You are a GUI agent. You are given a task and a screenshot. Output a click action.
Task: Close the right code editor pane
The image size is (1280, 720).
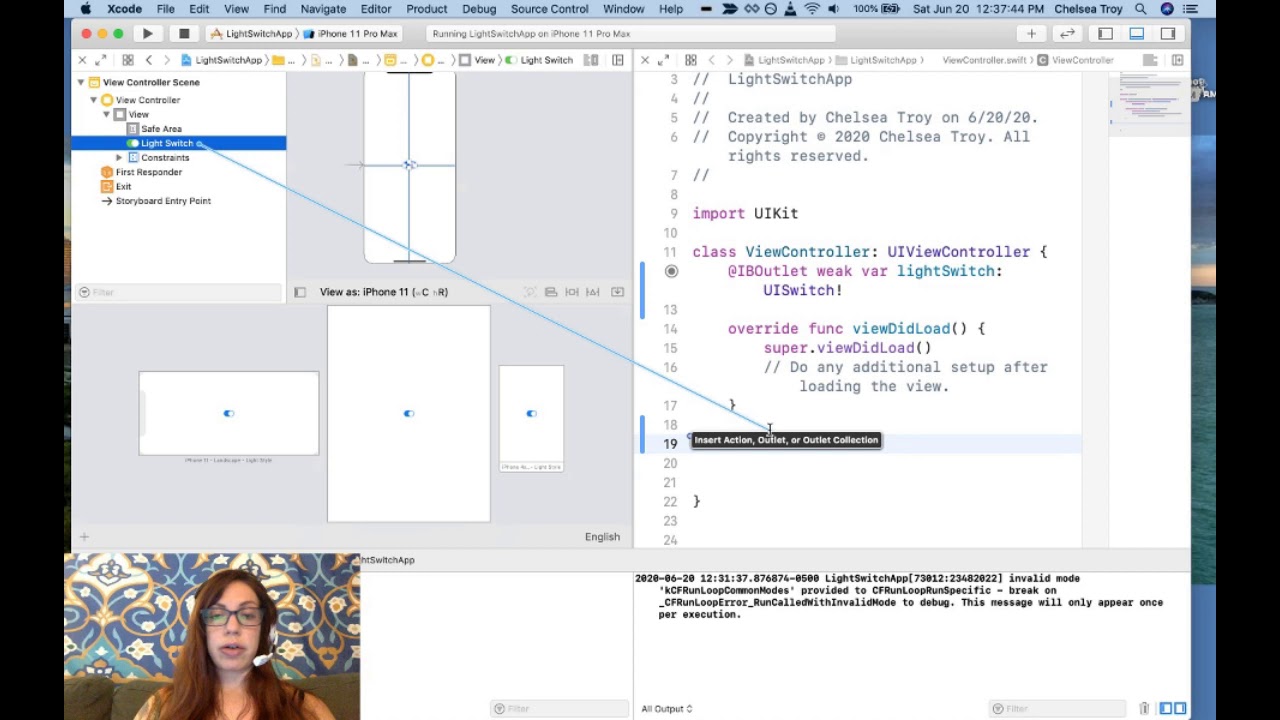point(645,60)
